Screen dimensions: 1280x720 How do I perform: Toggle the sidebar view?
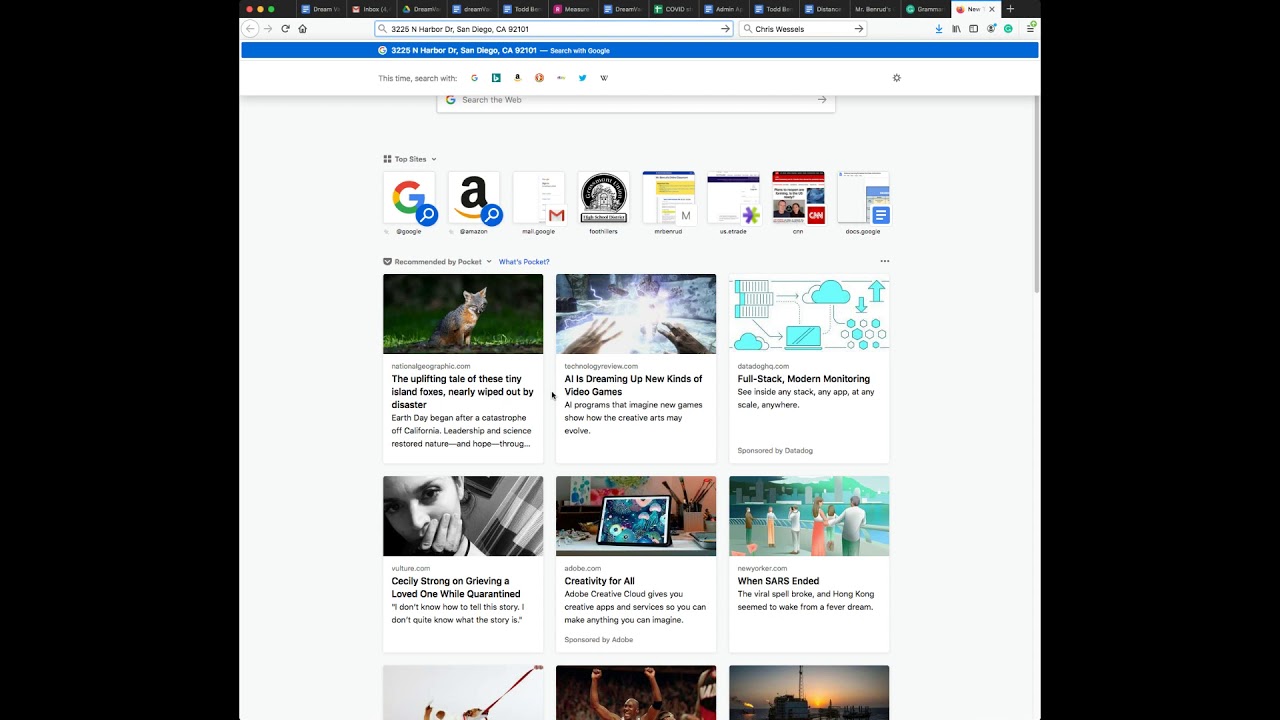pyautogui.click(x=973, y=29)
